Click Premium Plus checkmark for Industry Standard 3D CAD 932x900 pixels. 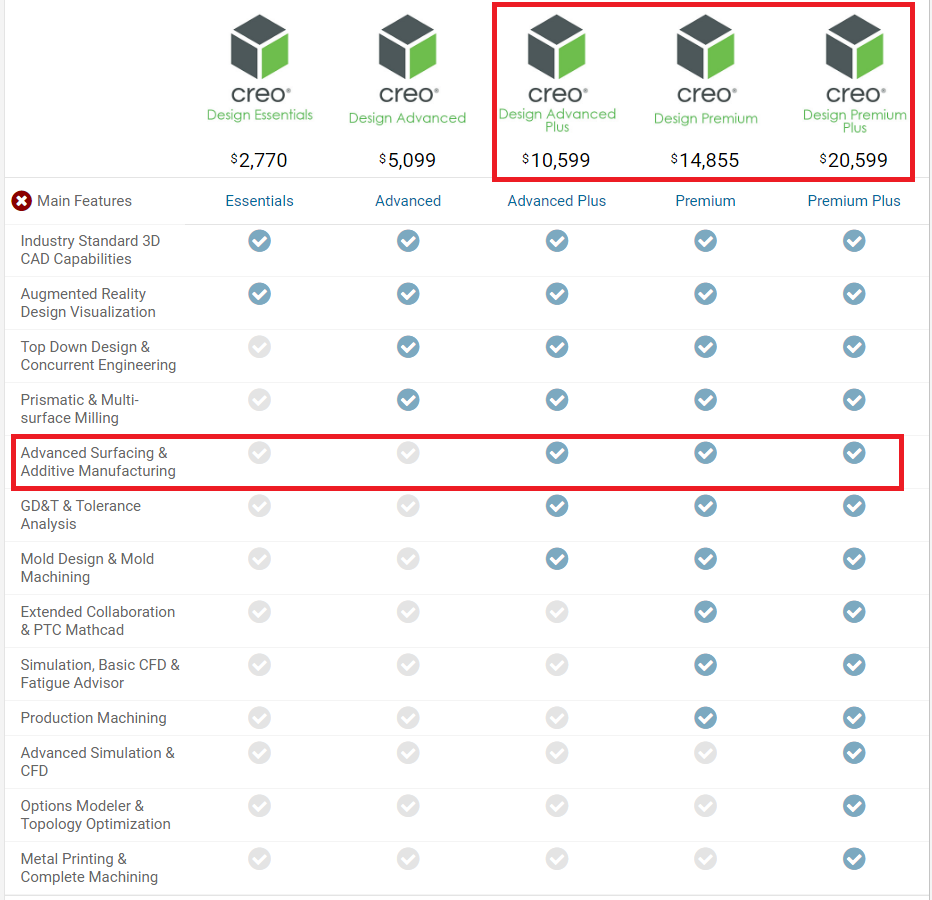click(854, 241)
